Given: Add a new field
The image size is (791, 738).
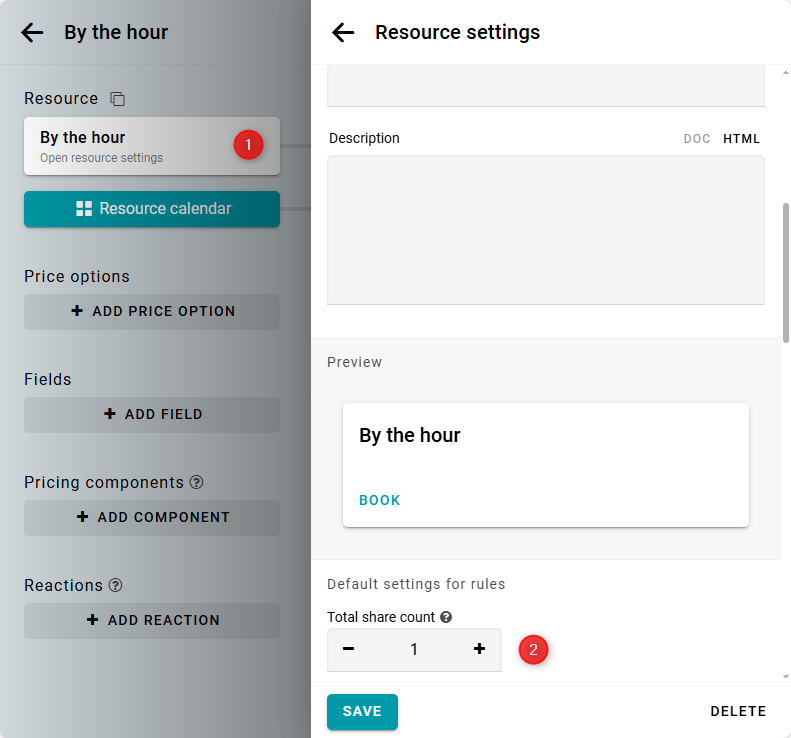Looking at the screenshot, I should [152, 415].
